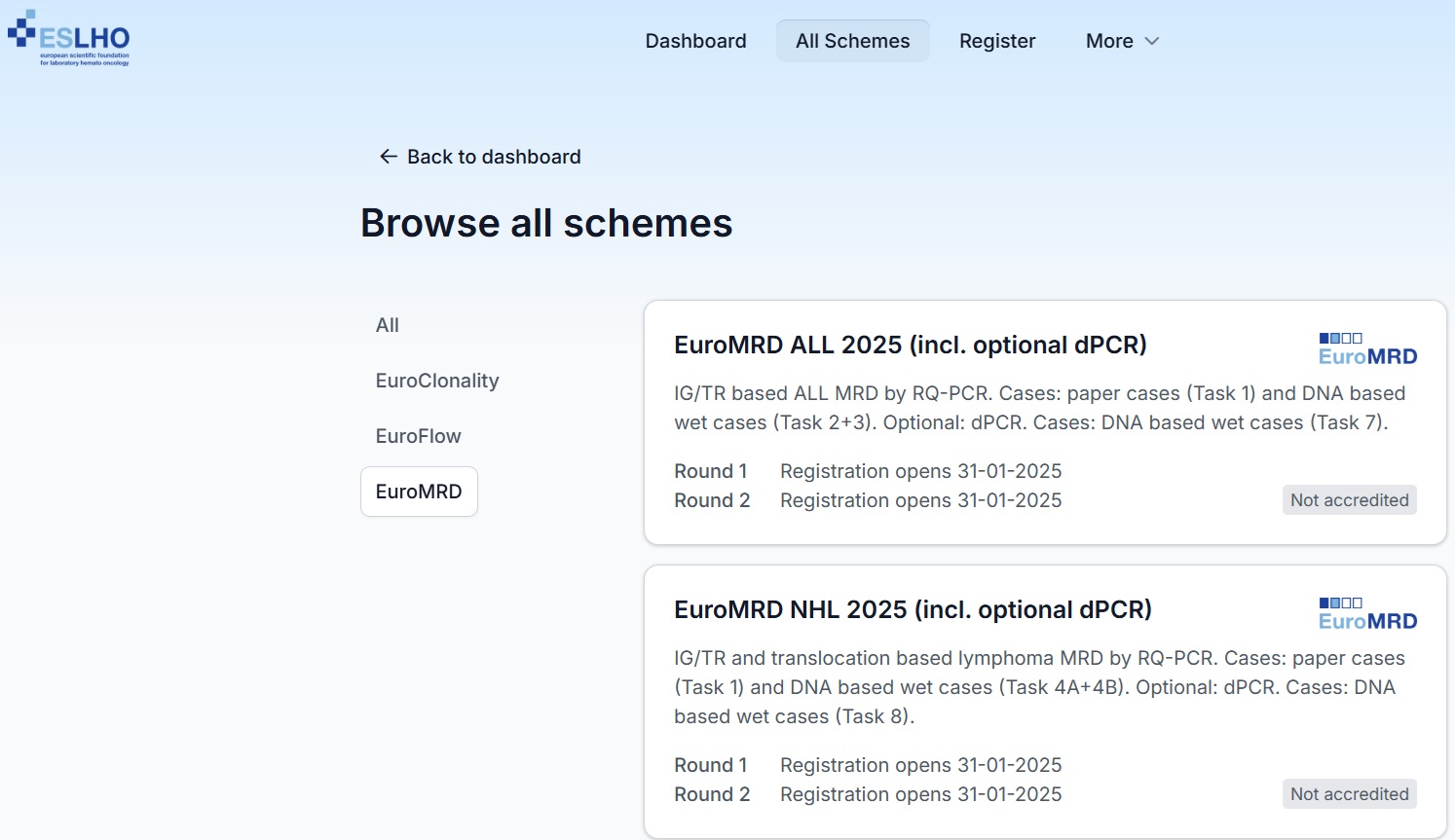The width and height of the screenshot is (1455, 840).
Task: Click Round 2 row of EuroMRD NHL 2025
Action: tap(867, 794)
